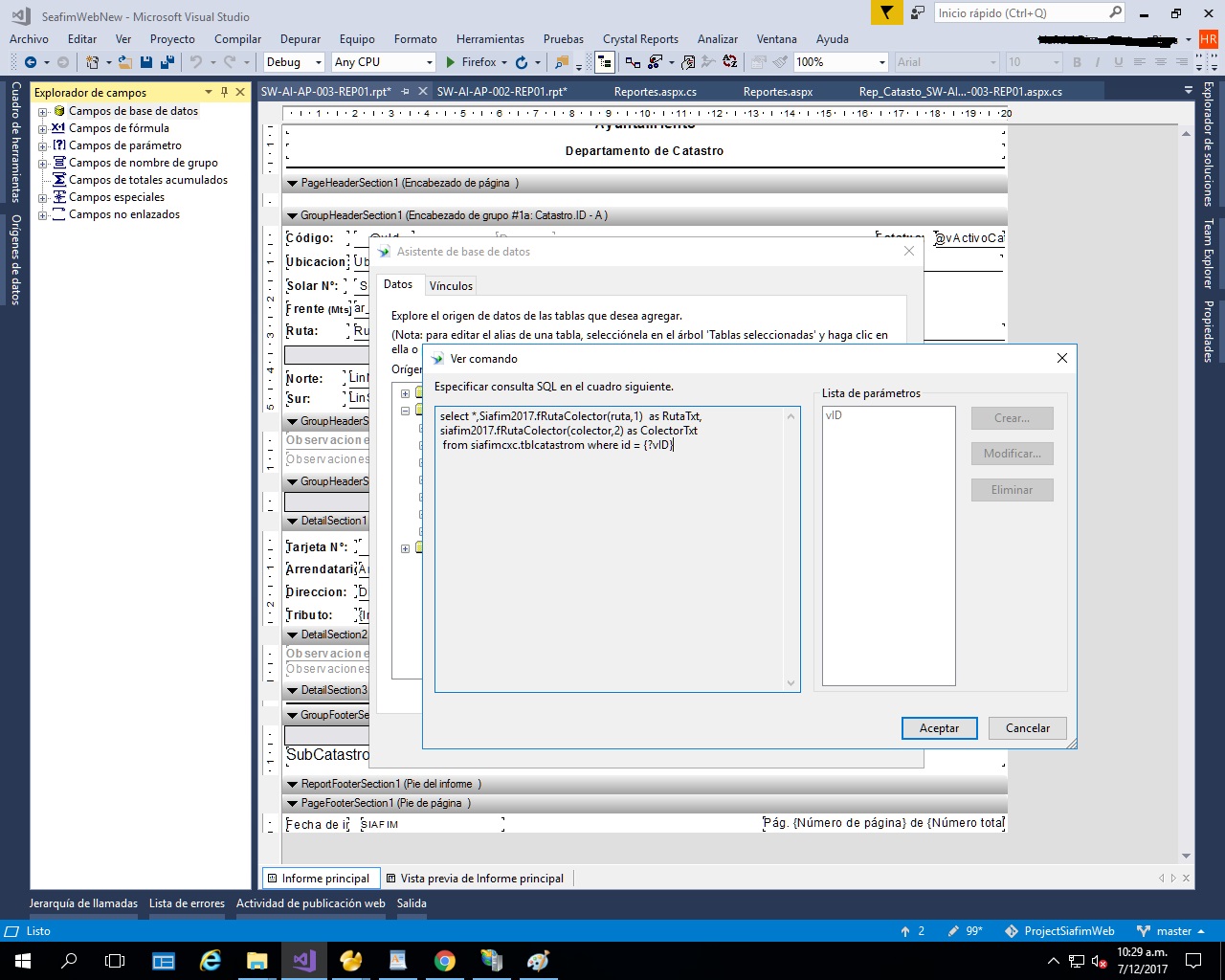
Task: Open Visual Studio from the Windows taskbar
Action: [x=304, y=960]
